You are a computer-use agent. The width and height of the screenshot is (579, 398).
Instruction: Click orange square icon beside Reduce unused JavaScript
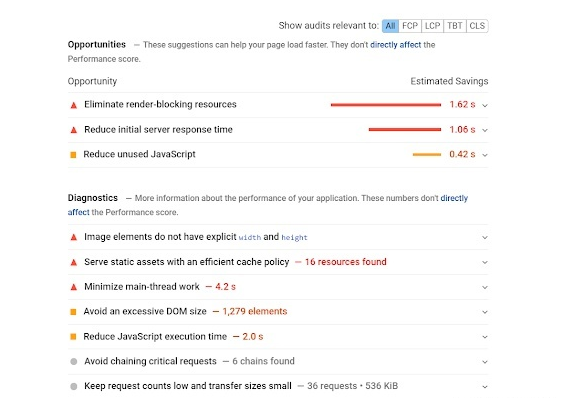click(x=73, y=155)
